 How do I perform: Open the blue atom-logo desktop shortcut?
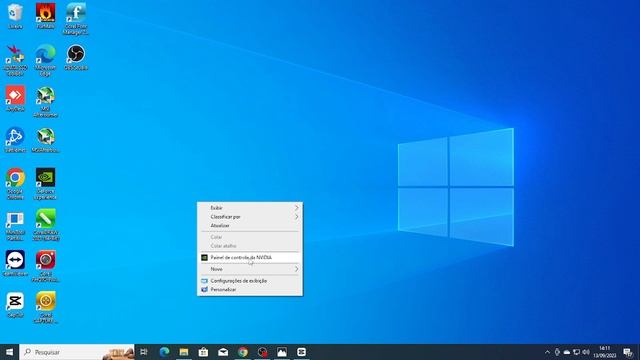15,140
